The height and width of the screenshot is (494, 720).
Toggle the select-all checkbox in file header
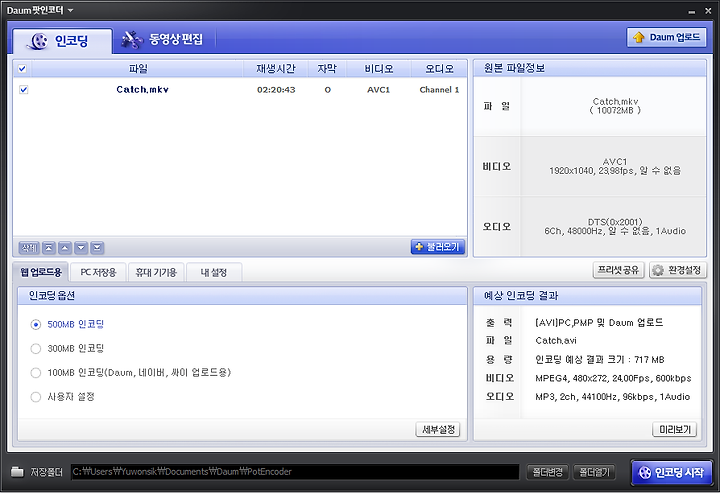tap(22, 69)
